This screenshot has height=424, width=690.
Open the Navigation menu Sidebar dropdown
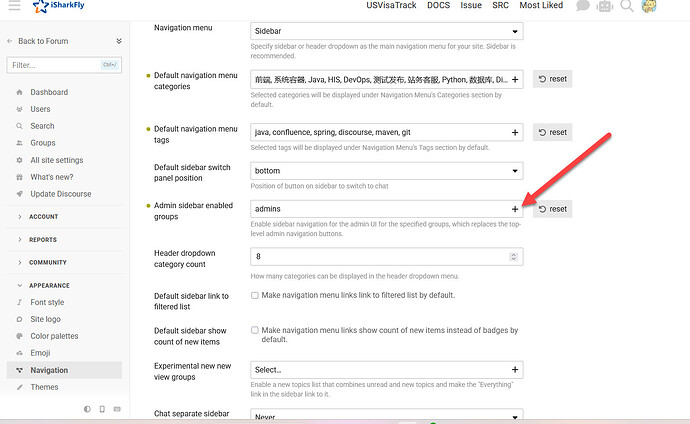tap(387, 31)
